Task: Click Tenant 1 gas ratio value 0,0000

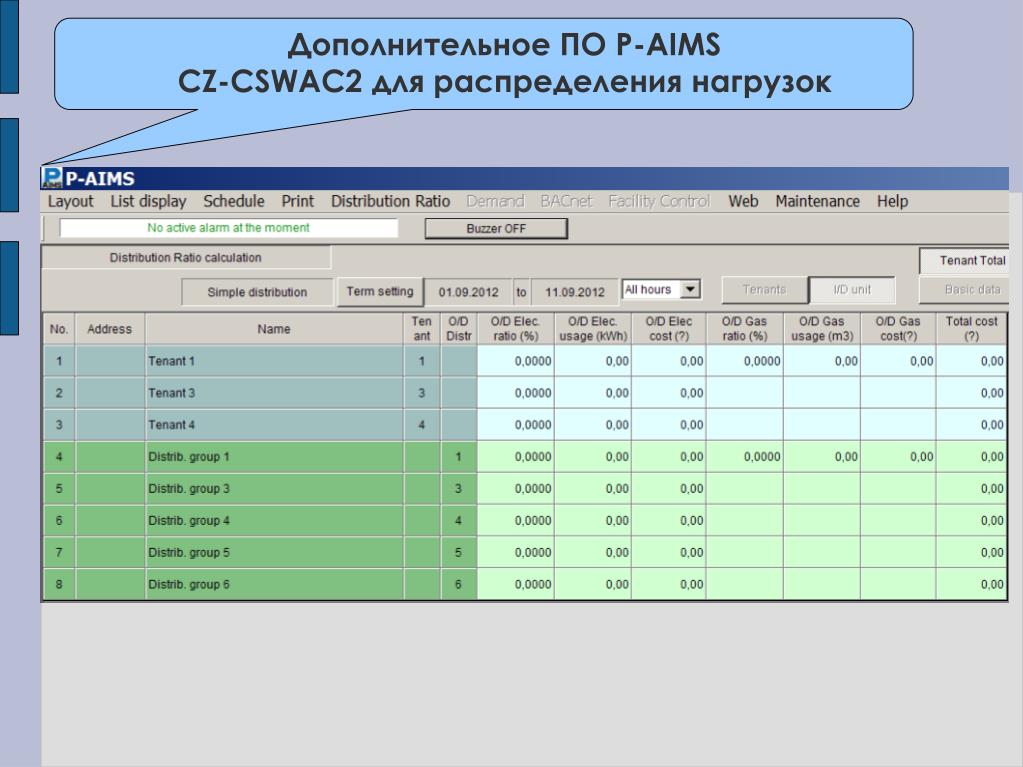Action: pos(744,361)
